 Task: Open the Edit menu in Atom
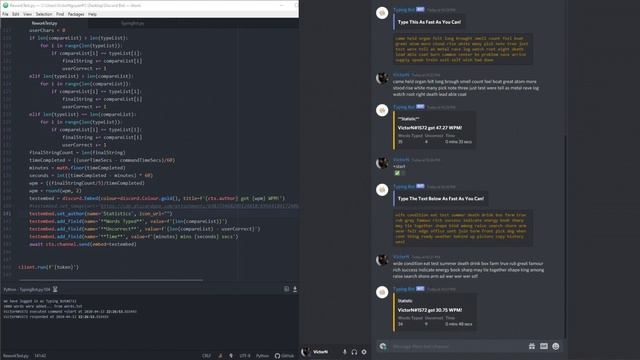(x=16, y=14)
